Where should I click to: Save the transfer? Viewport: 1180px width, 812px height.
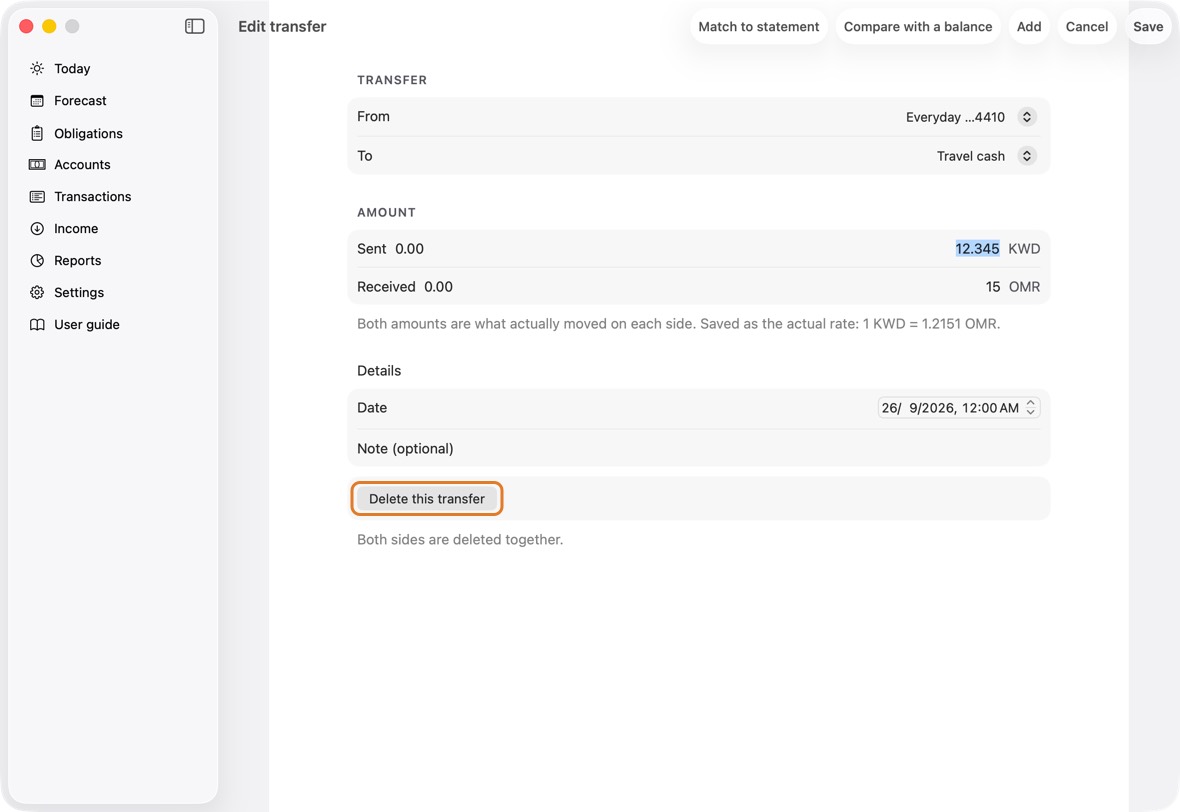coord(1148,26)
